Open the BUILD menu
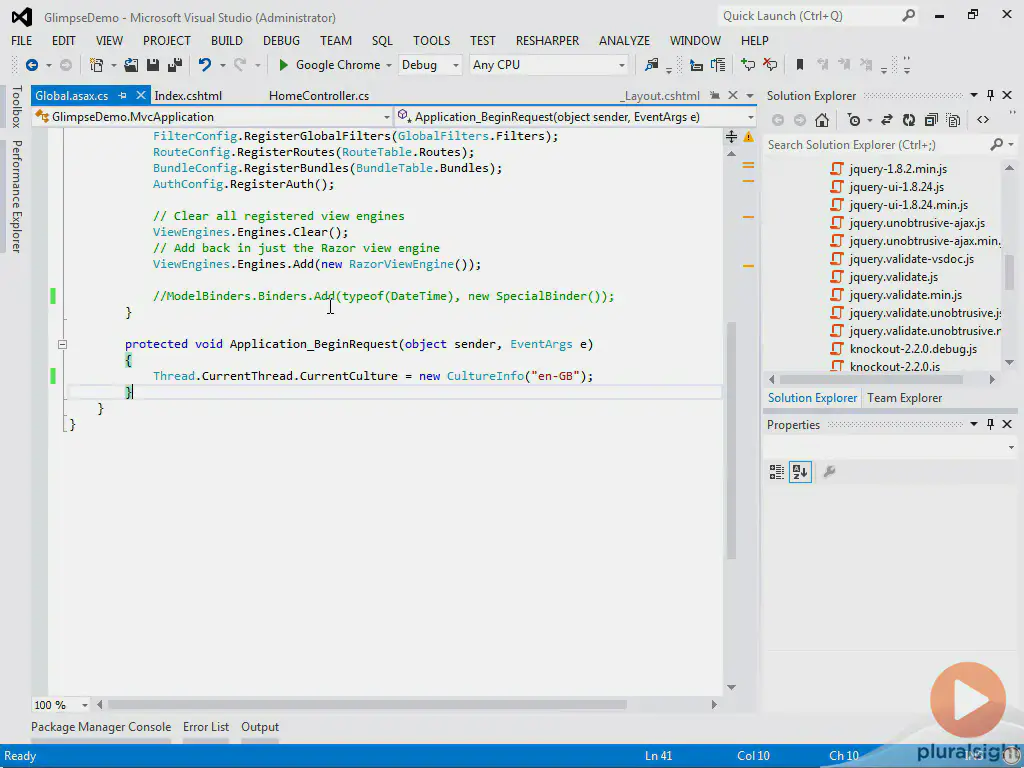This screenshot has height=768, width=1024. (x=227, y=40)
